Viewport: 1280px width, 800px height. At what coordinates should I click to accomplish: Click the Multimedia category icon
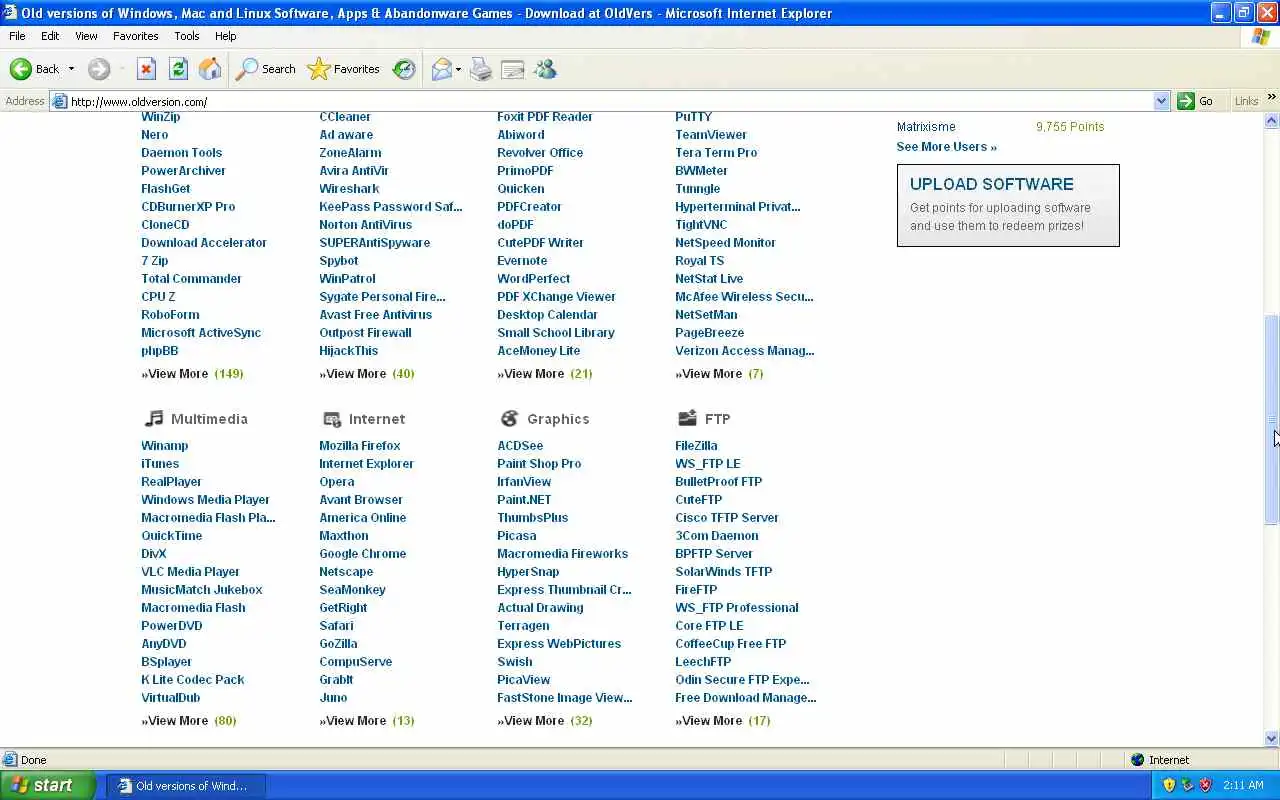click(153, 418)
